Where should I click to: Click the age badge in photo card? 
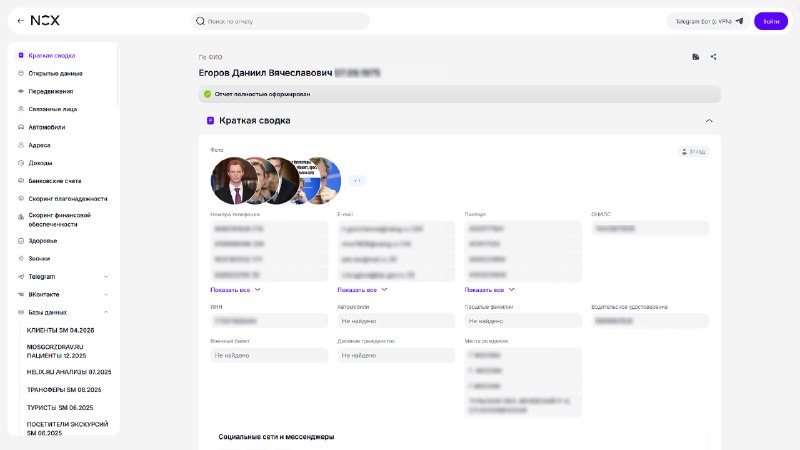[x=693, y=152]
